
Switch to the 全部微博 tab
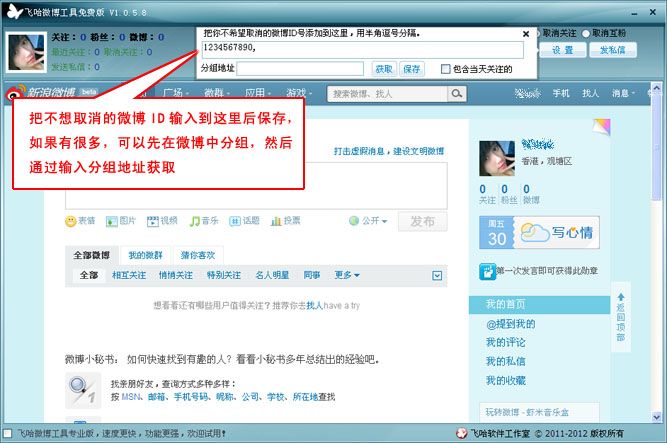[x=91, y=255]
